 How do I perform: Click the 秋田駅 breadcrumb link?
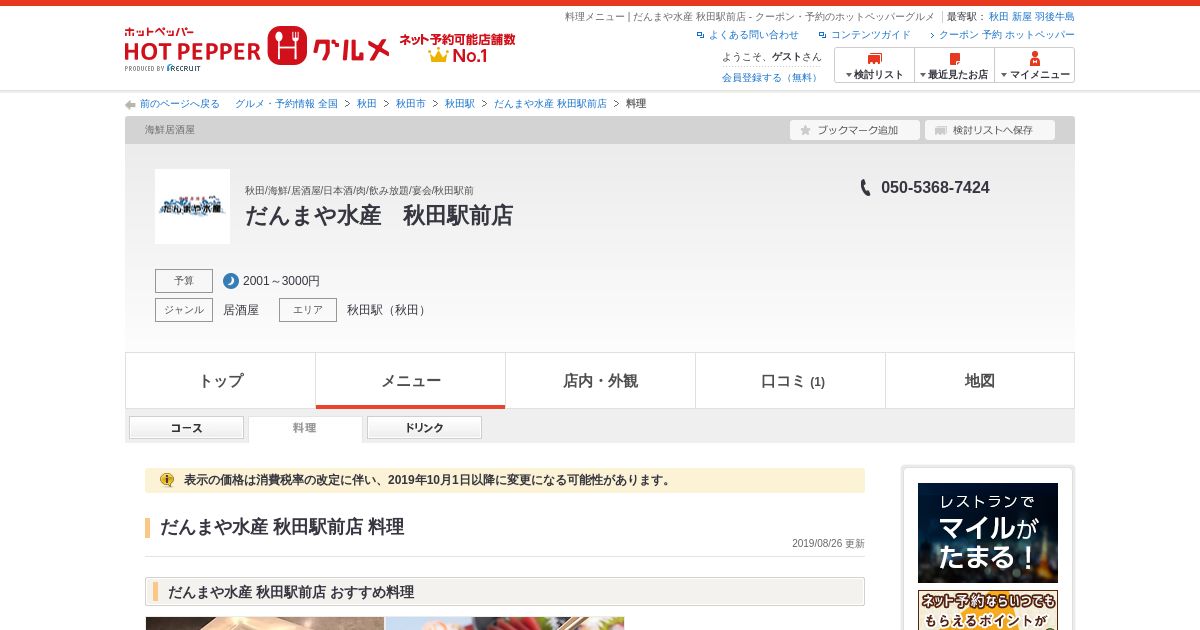459,104
